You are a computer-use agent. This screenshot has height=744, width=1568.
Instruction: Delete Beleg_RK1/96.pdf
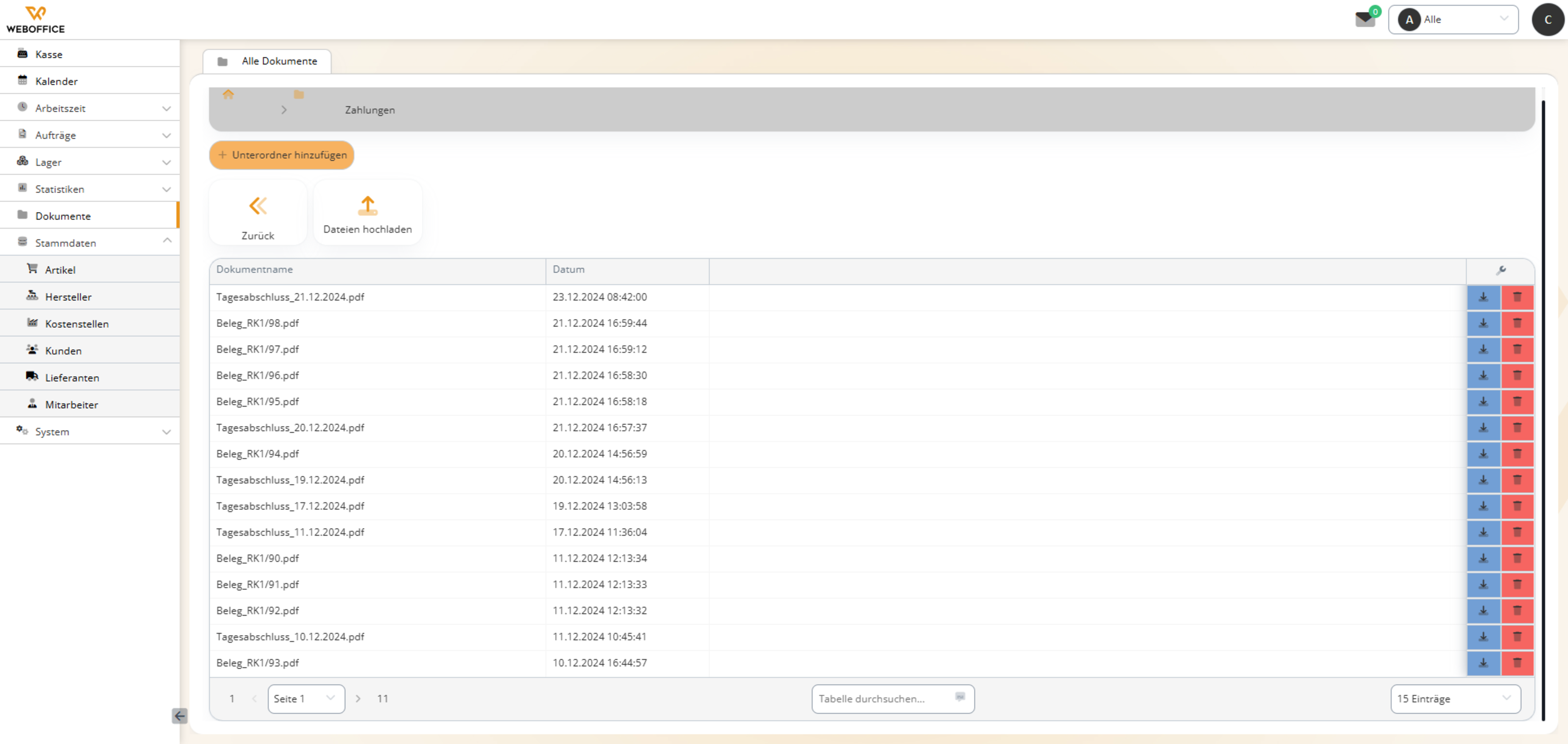coord(1517,375)
